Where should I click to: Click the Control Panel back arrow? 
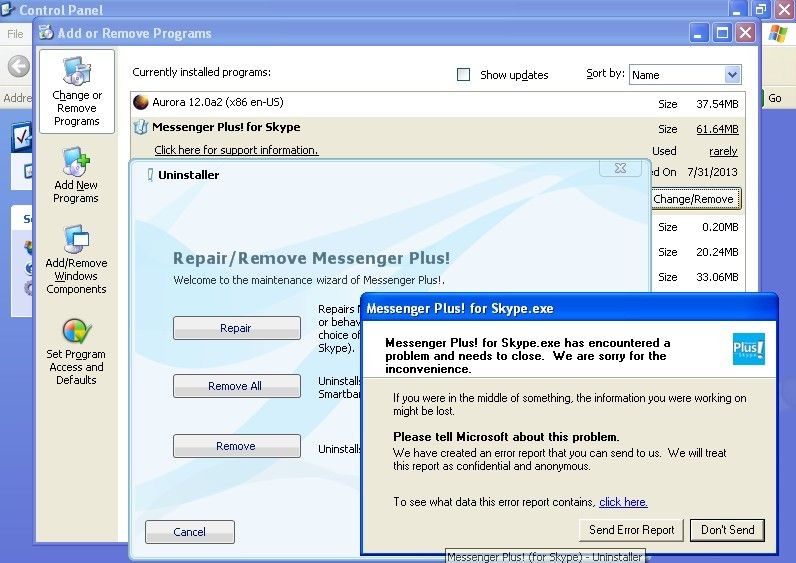click(19, 67)
